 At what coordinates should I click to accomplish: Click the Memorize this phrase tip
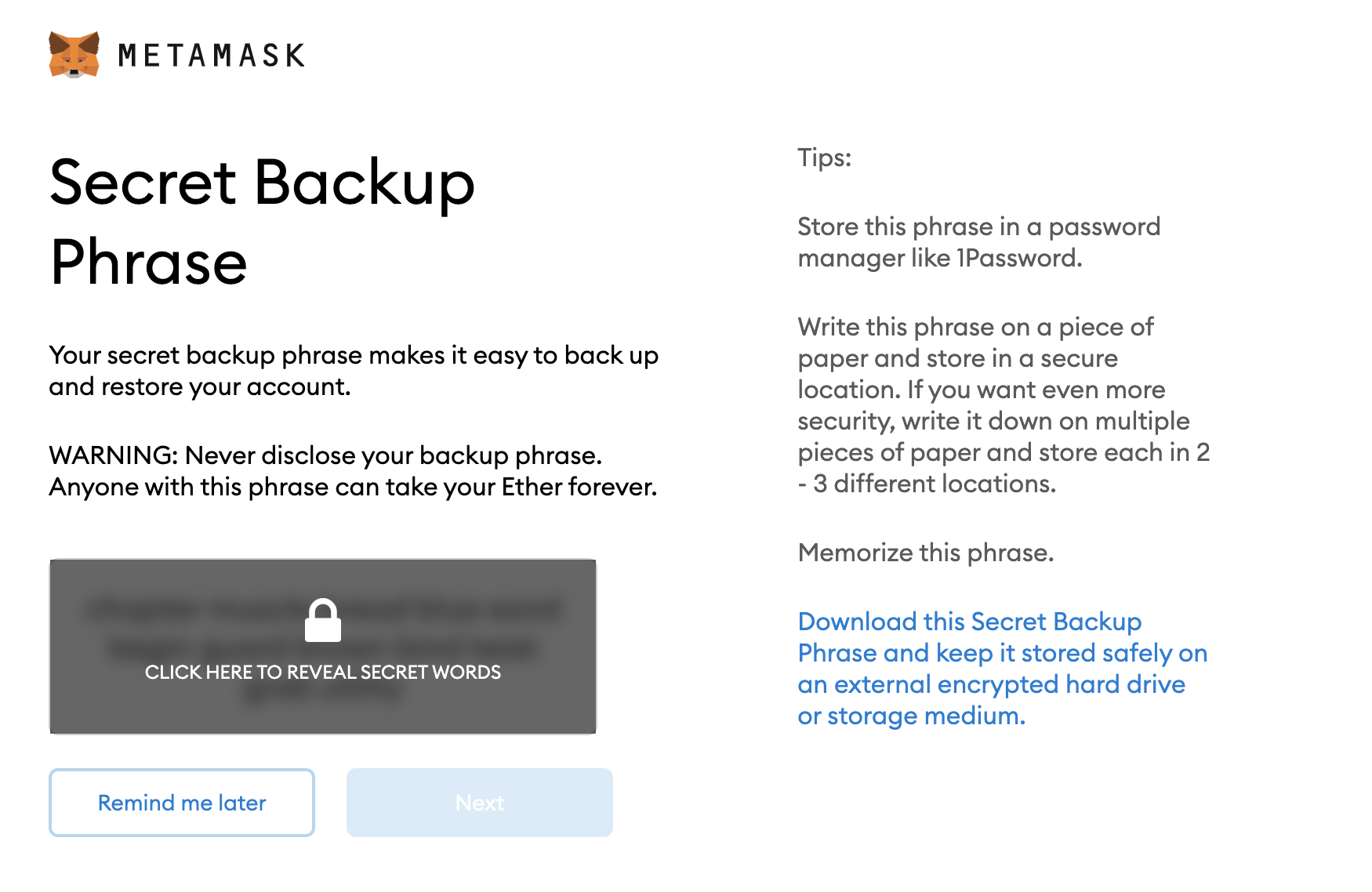(x=925, y=553)
